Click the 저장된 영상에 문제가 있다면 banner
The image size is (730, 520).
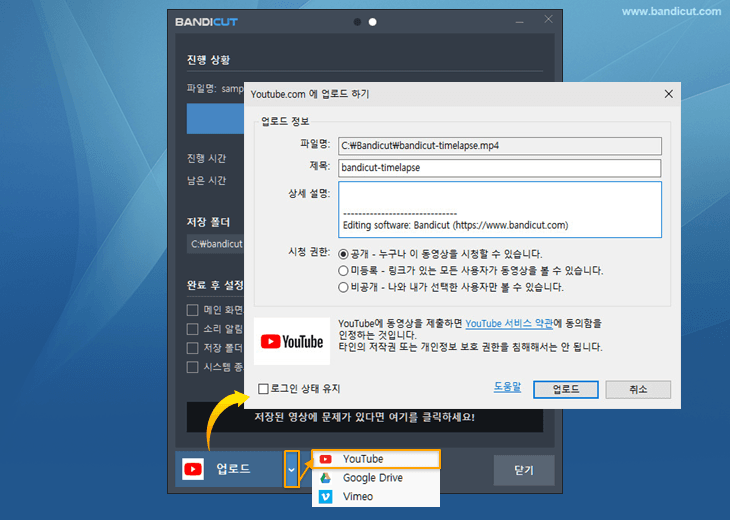click(x=365, y=417)
